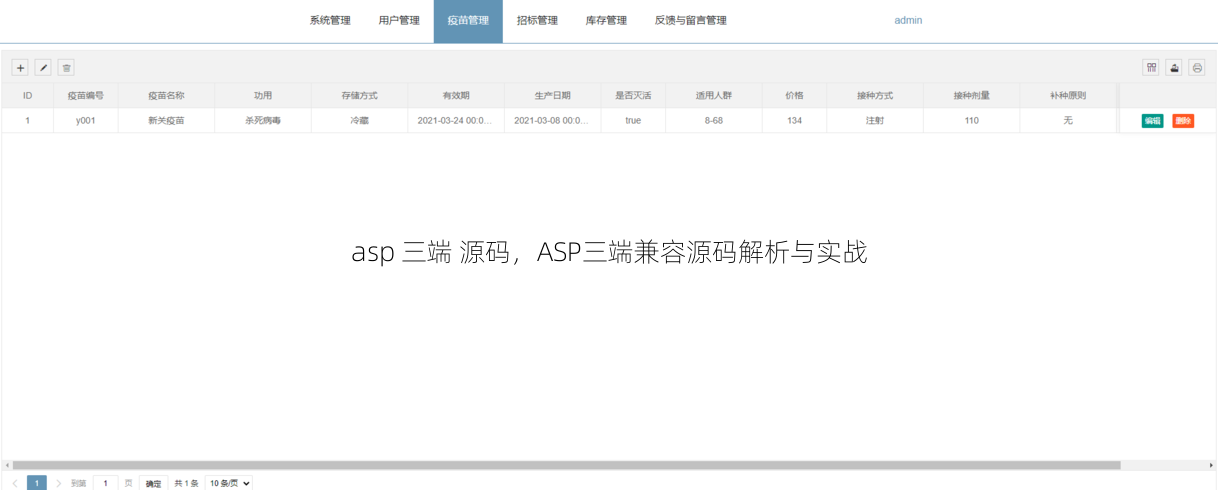Viewport: 1218px width, 490px height.
Task: Click the horizontal table scrollbar
Action: tap(566, 465)
